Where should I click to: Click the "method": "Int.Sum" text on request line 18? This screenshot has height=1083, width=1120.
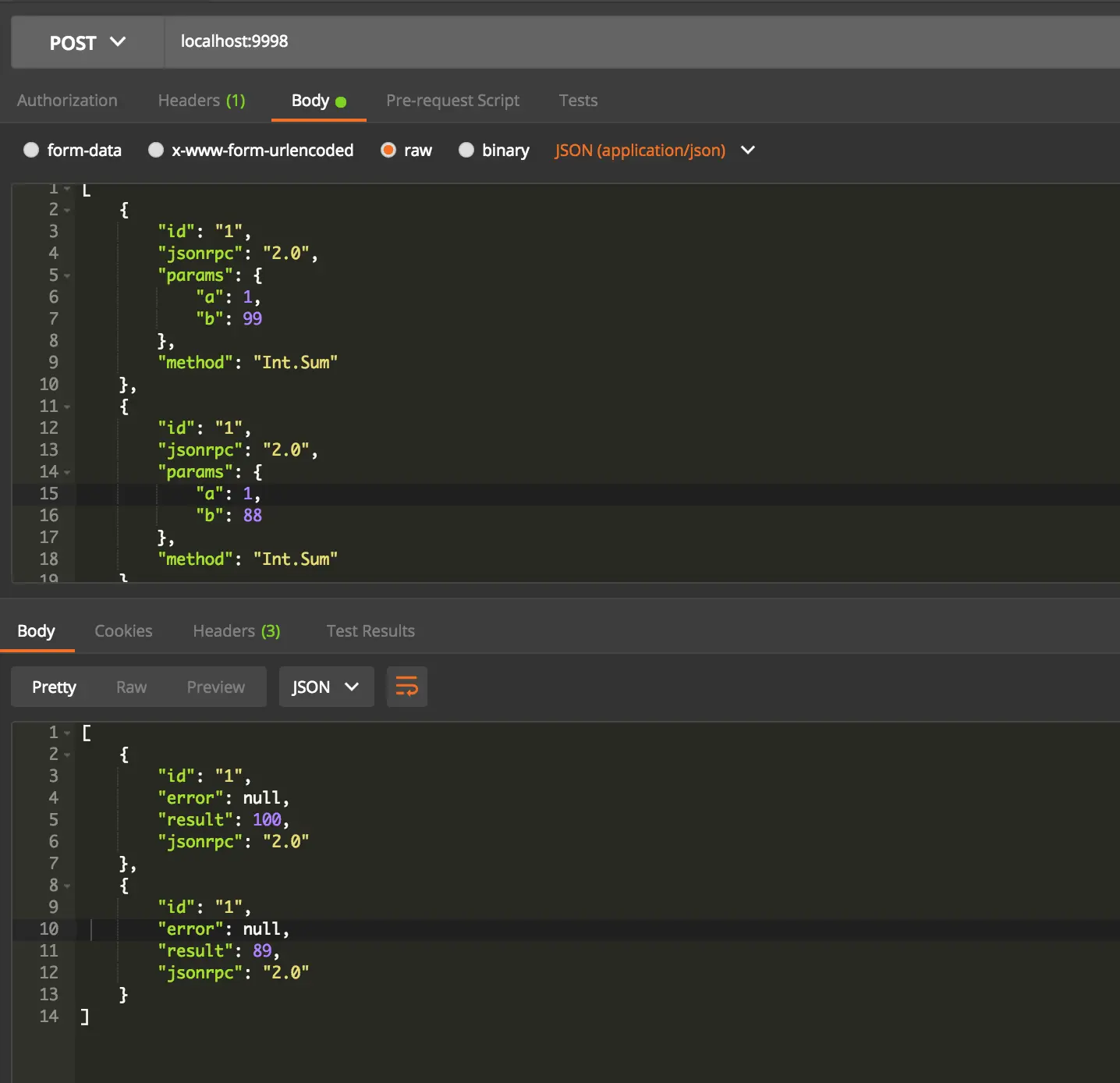point(248,559)
